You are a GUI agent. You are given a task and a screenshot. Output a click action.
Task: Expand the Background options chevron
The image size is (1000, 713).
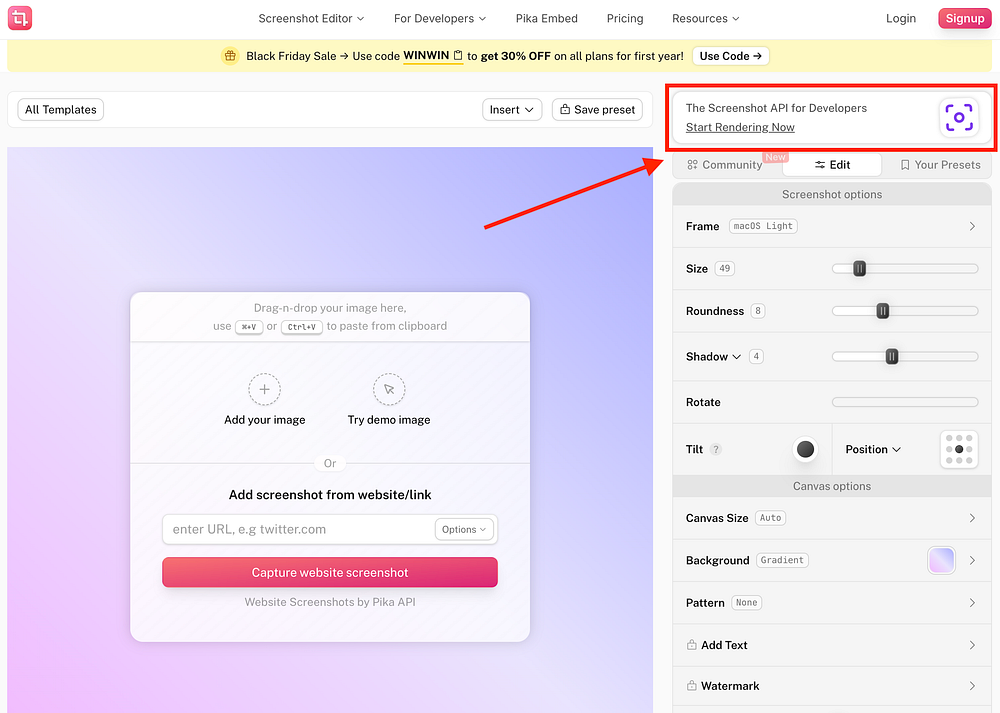(972, 561)
